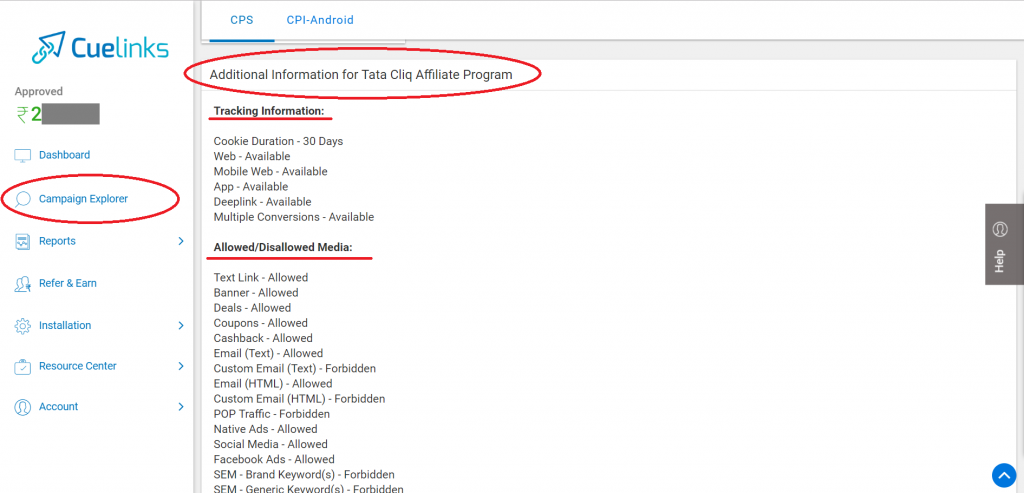Click 'Cashback - Allowed' line
The width and height of the screenshot is (1024, 493).
263,338
